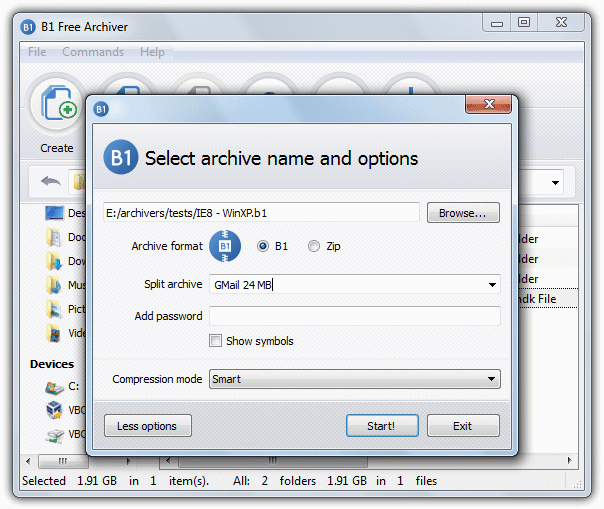Click the Create archive toolbar icon
The image size is (604, 509).
57,104
